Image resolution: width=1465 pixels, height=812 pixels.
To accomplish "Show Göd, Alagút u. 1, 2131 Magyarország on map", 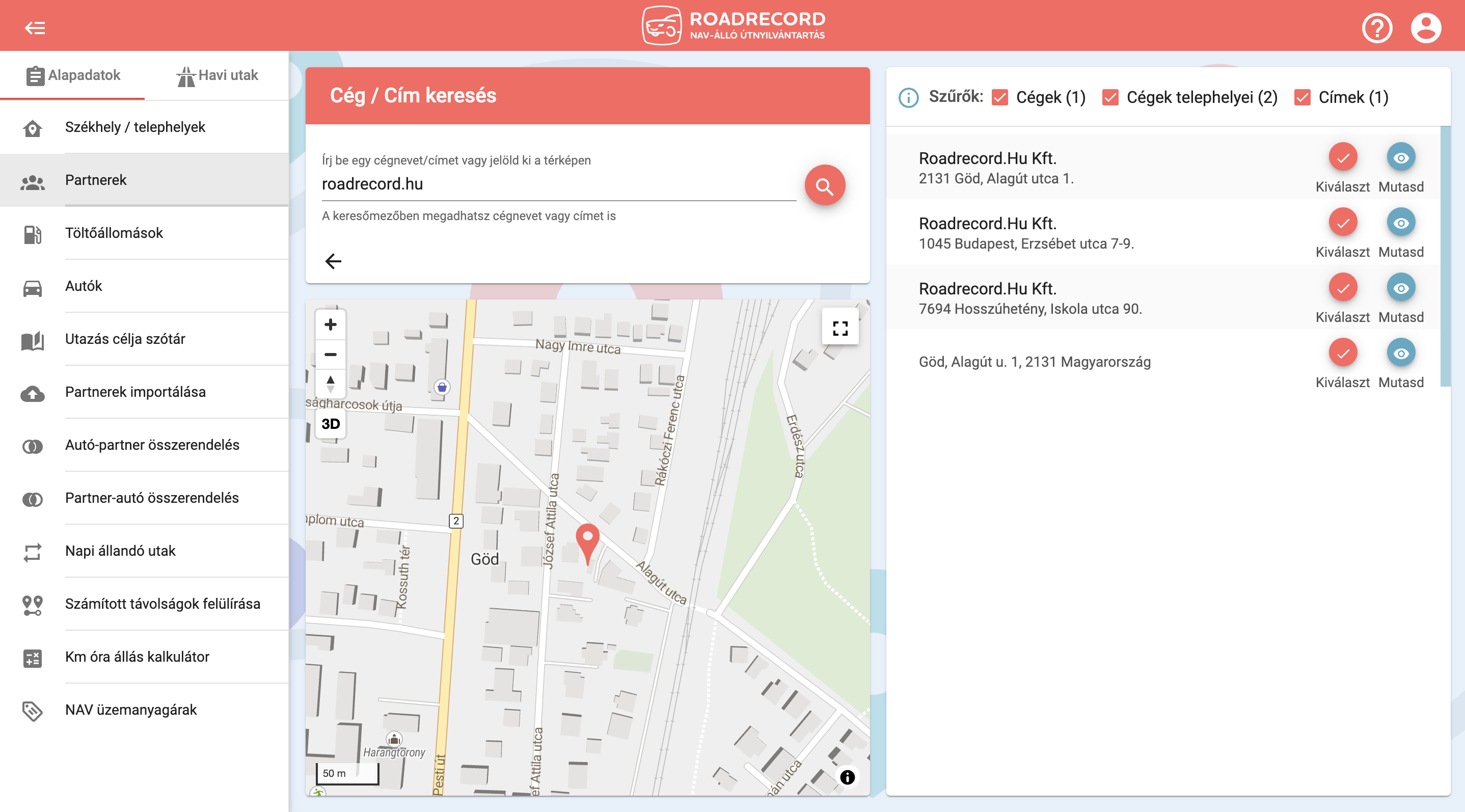I will [1401, 353].
